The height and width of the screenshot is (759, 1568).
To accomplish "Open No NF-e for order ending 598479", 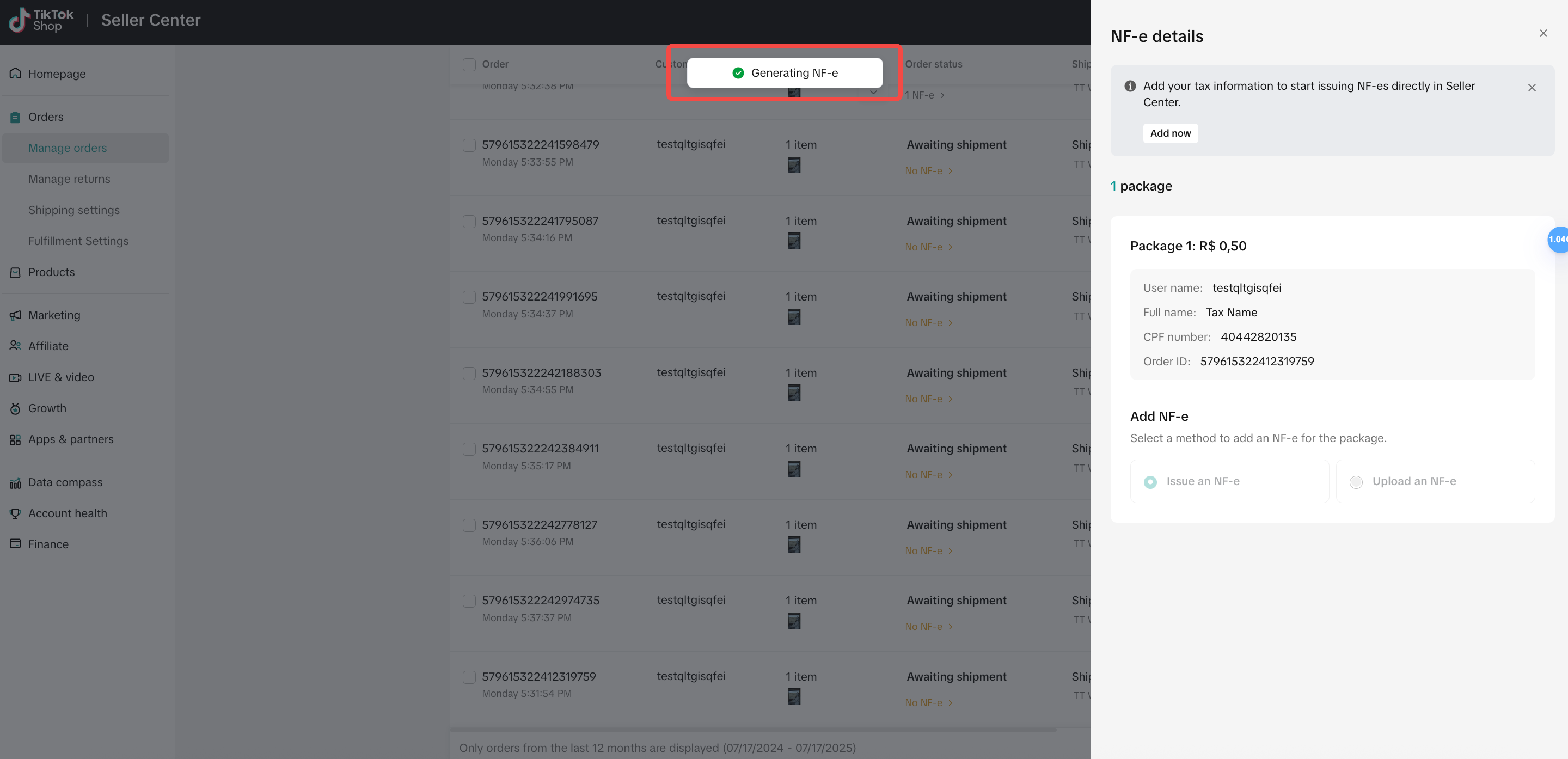I will (928, 170).
